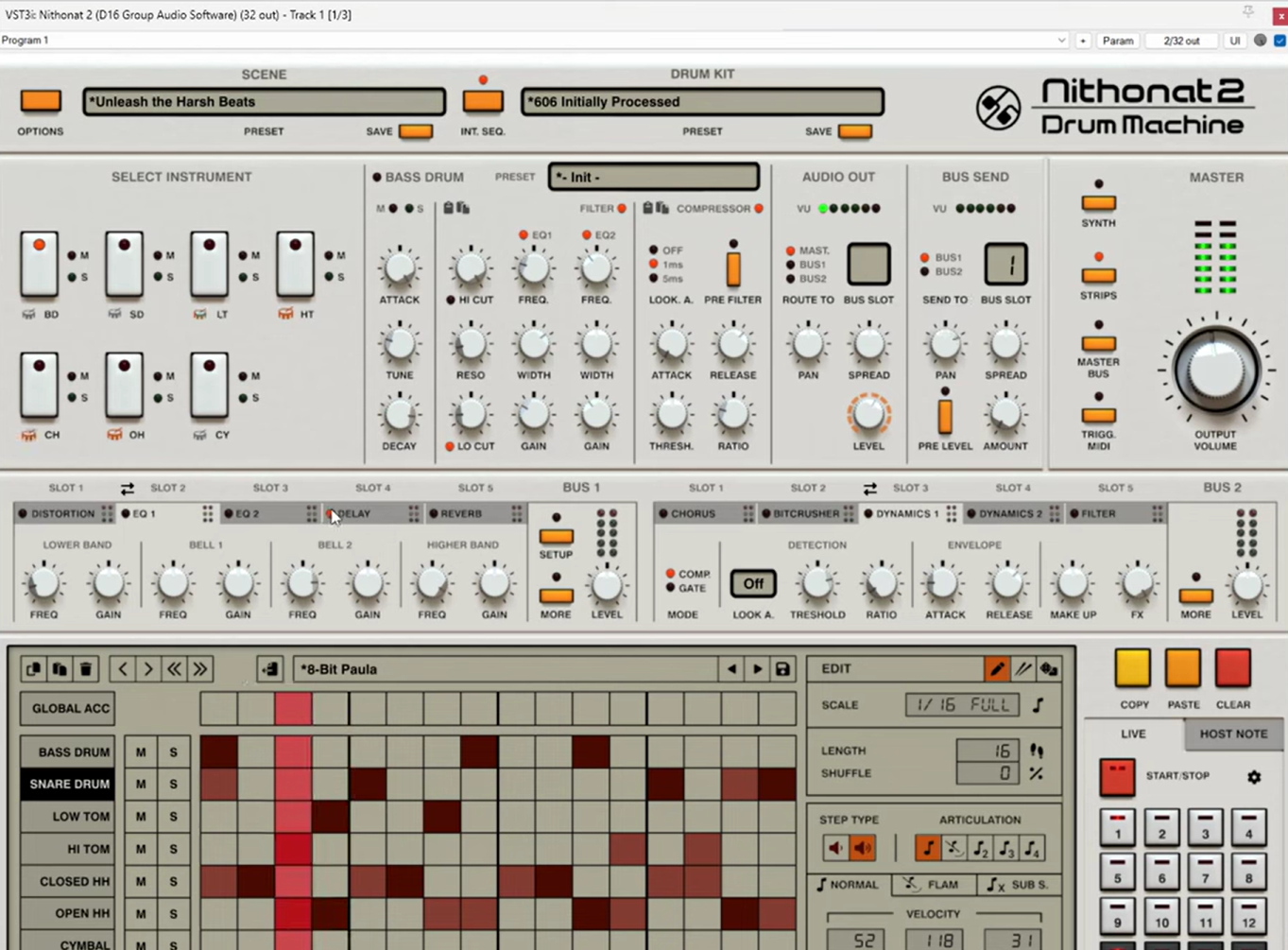Screen dimensions: 1288x950
Task: Select the four-substep articulation icon
Action: (x=1033, y=848)
